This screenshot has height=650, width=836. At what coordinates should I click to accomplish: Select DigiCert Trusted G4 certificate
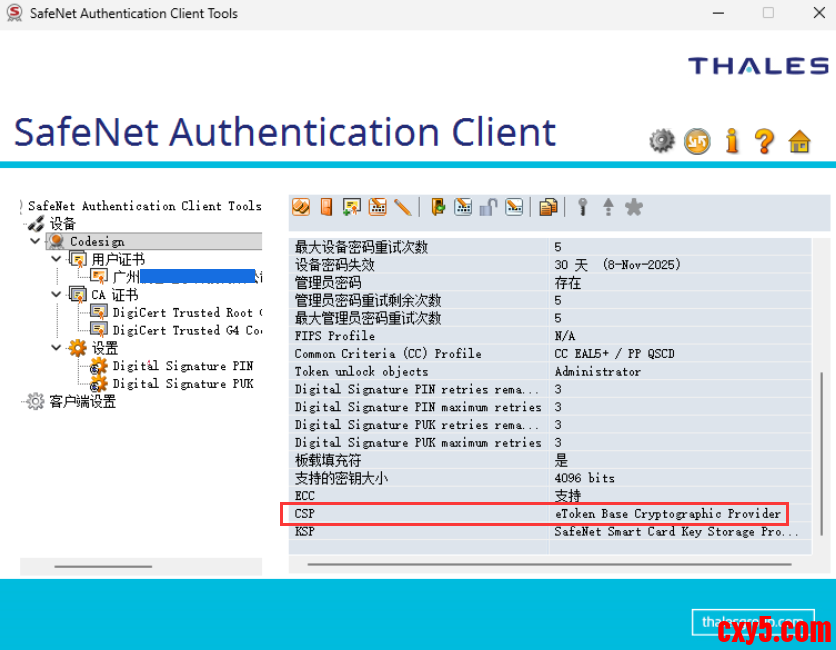click(187, 330)
